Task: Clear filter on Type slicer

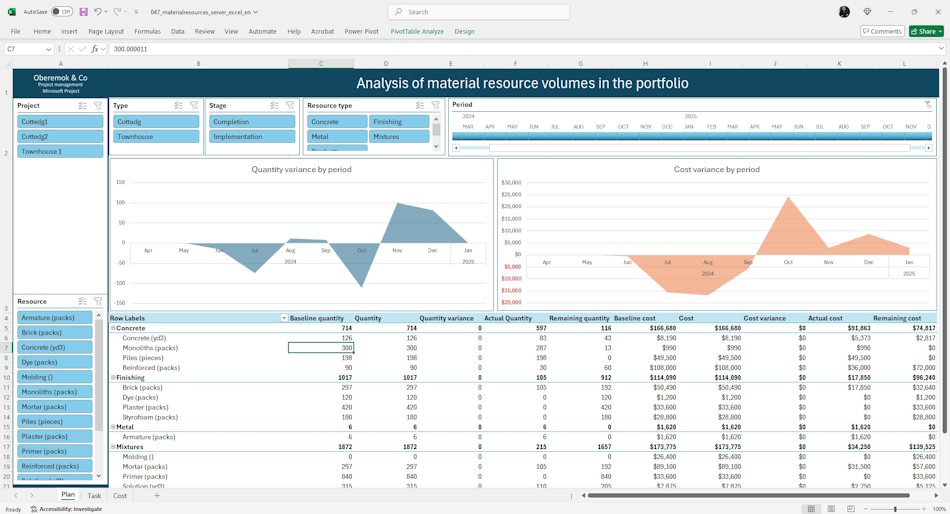Action: (x=194, y=105)
